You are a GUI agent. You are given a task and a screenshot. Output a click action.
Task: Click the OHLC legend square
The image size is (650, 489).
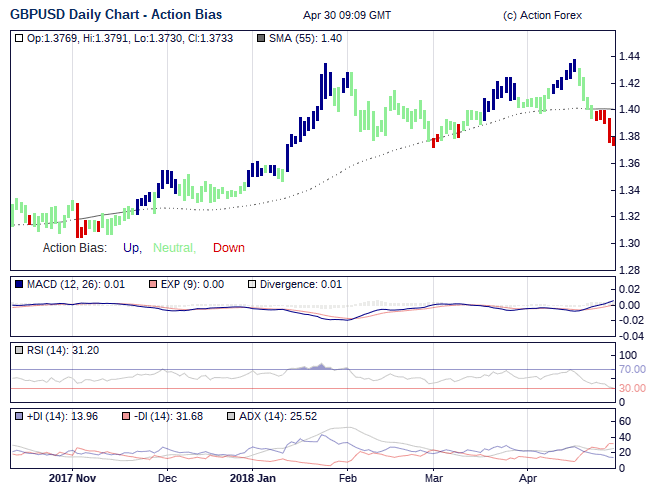20,38
